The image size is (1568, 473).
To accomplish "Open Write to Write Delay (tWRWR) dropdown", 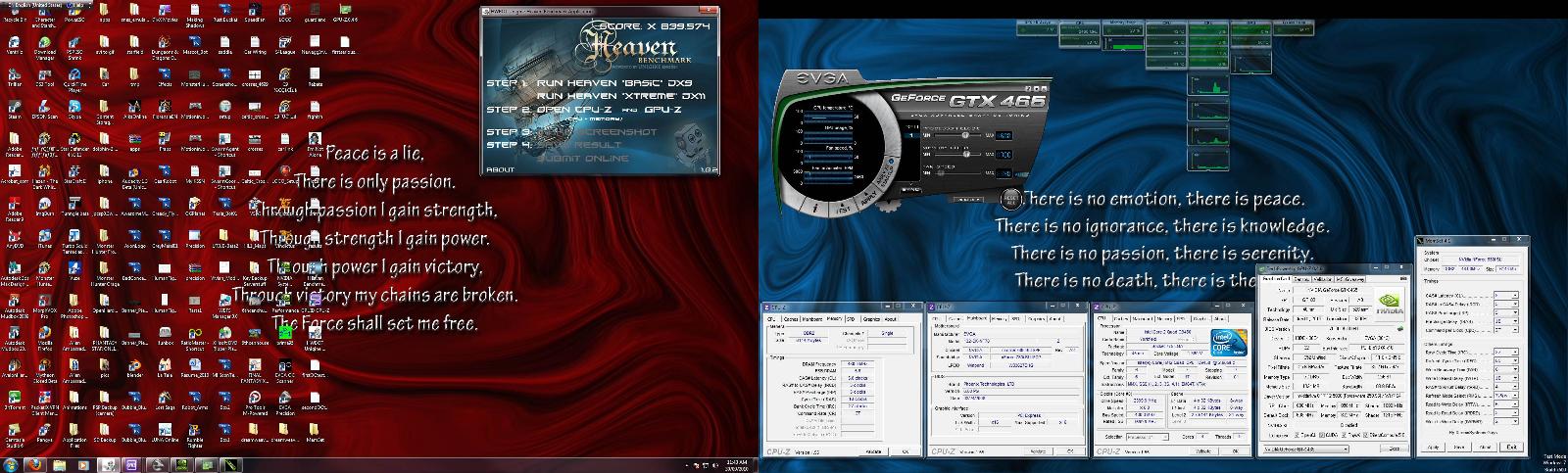I will point(1506,420).
